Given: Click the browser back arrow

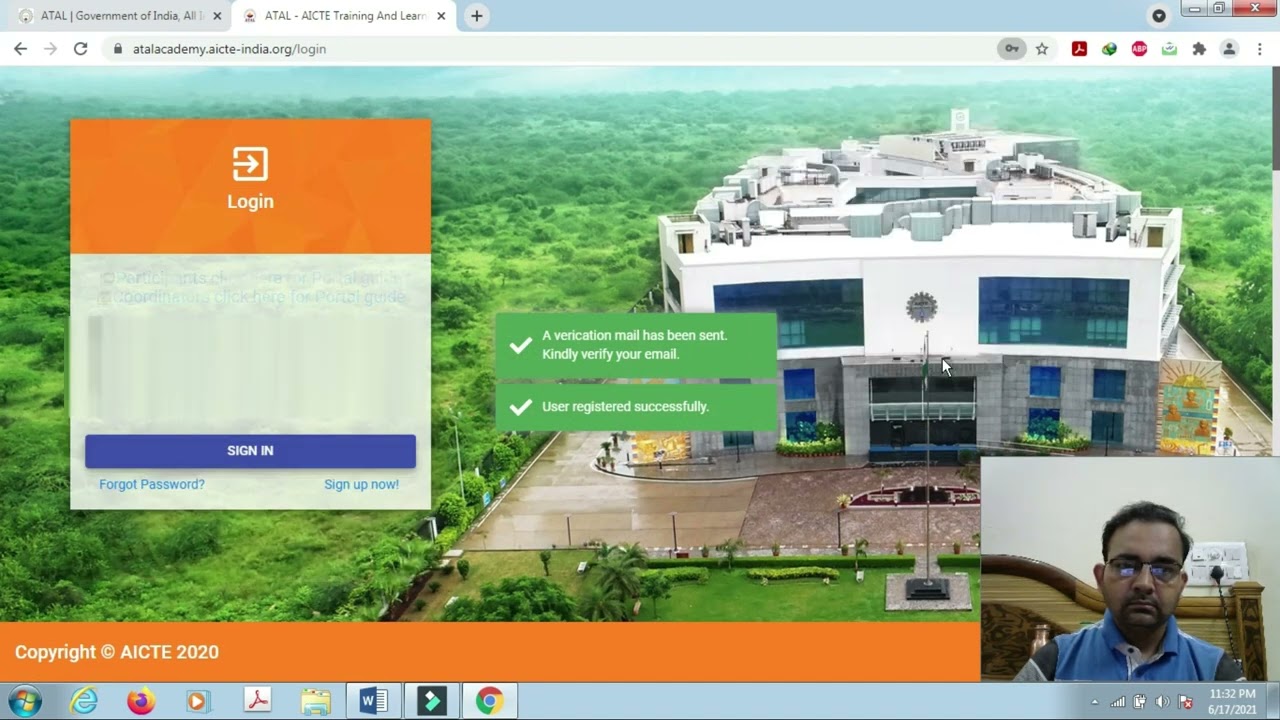Looking at the screenshot, I should (x=20, y=48).
